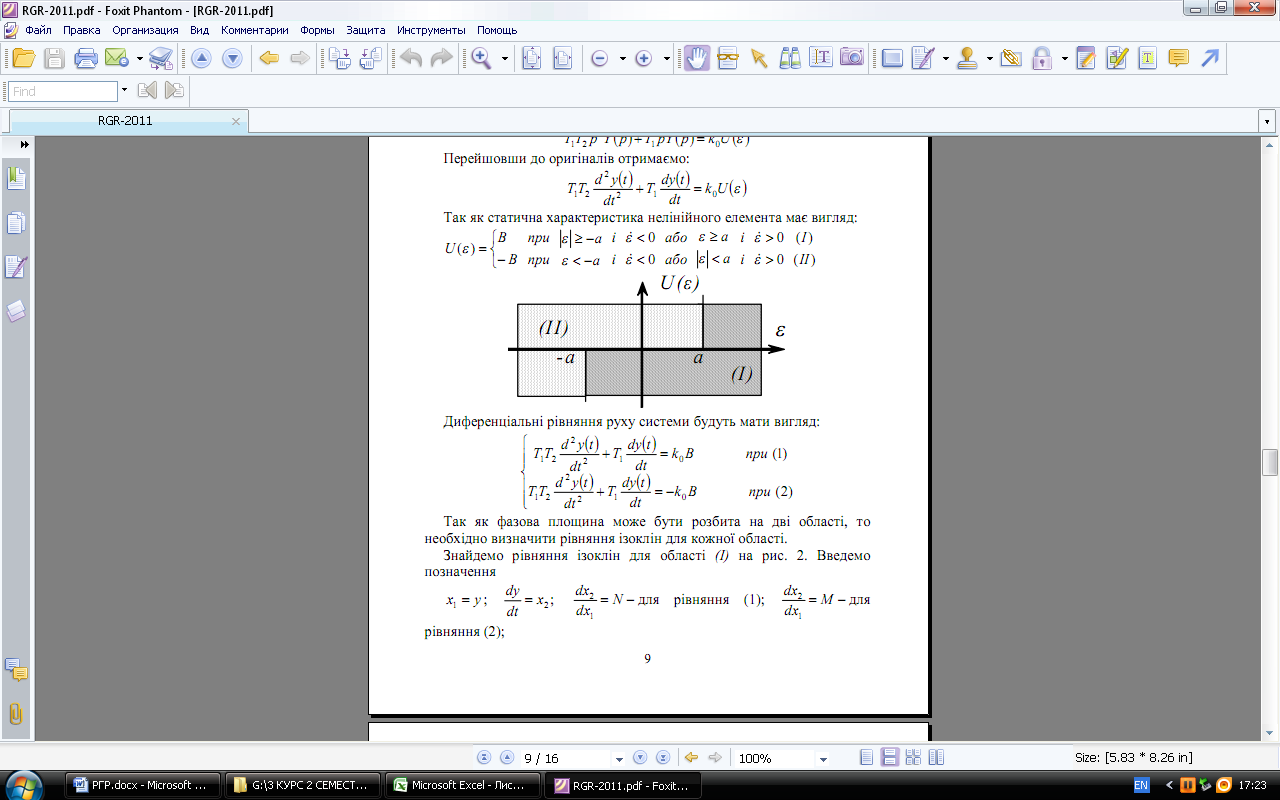Screen dimensions: 1280x800
Task: Open the Pages thumbnails panel icon
Action: pos(16,223)
